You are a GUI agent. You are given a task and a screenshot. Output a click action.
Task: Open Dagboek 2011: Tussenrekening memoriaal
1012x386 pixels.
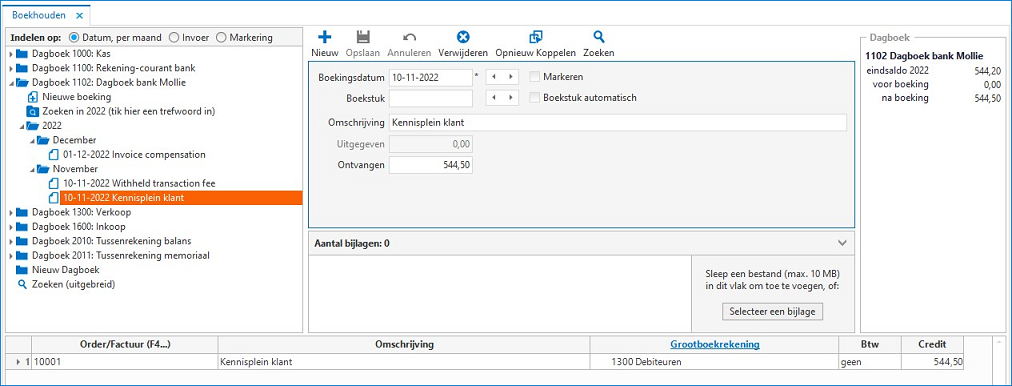120,256
